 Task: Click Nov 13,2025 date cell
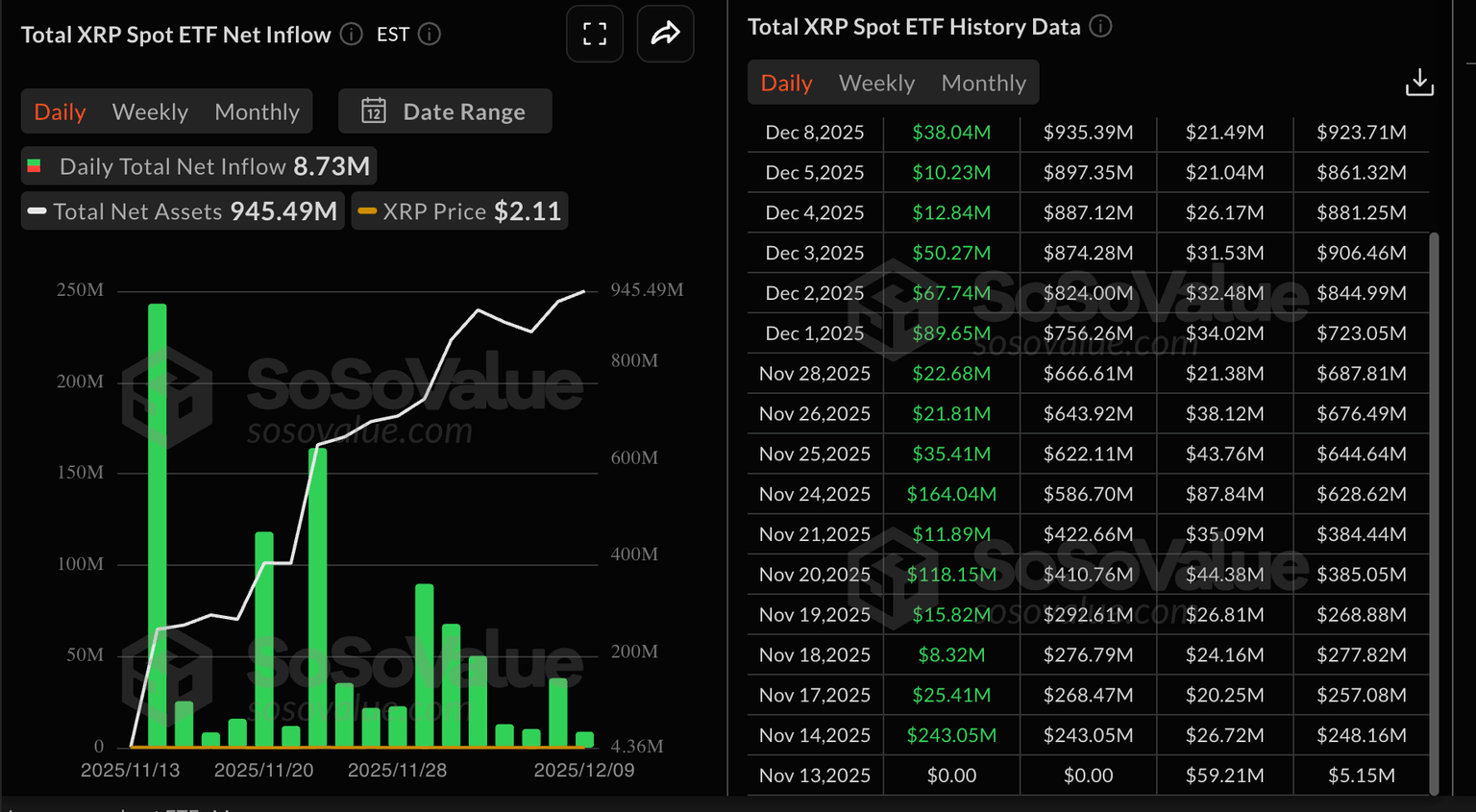point(815,775)
